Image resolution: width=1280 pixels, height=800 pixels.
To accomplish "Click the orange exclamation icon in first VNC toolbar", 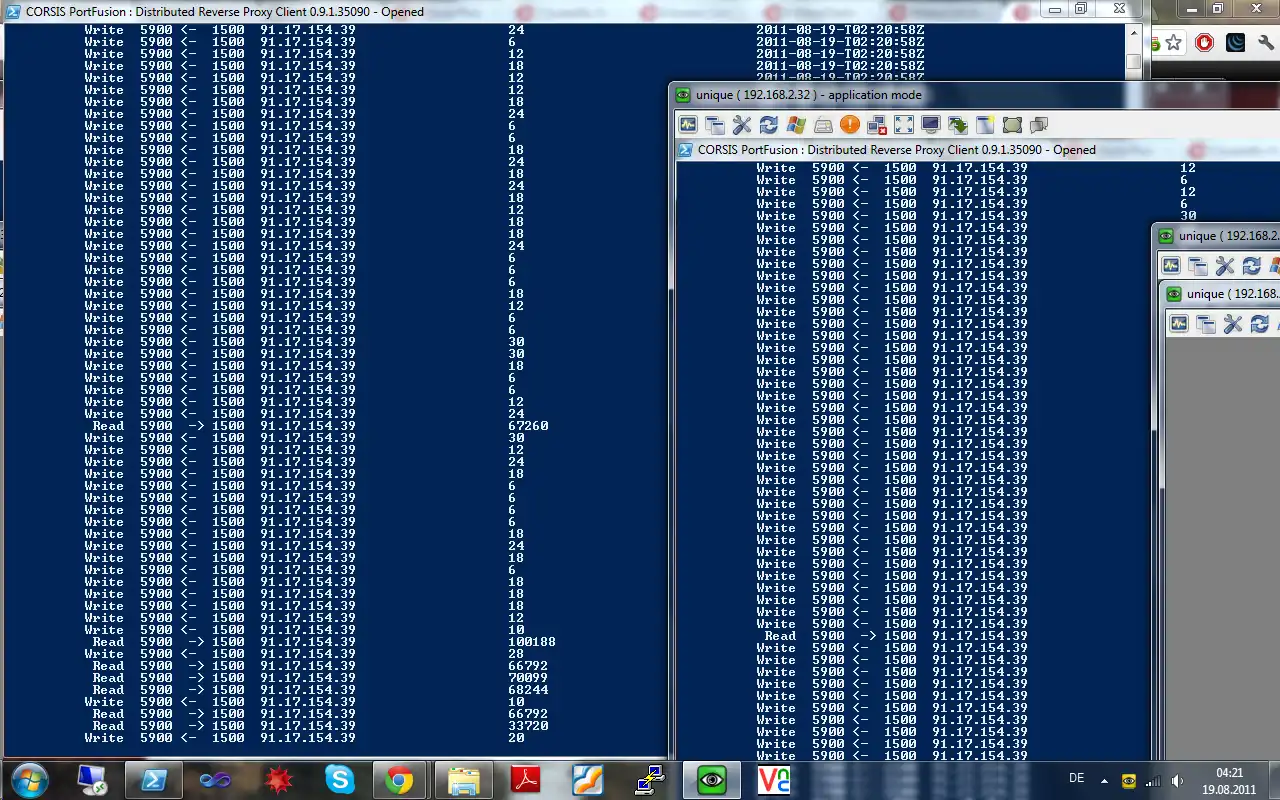I will coord(850,125).
